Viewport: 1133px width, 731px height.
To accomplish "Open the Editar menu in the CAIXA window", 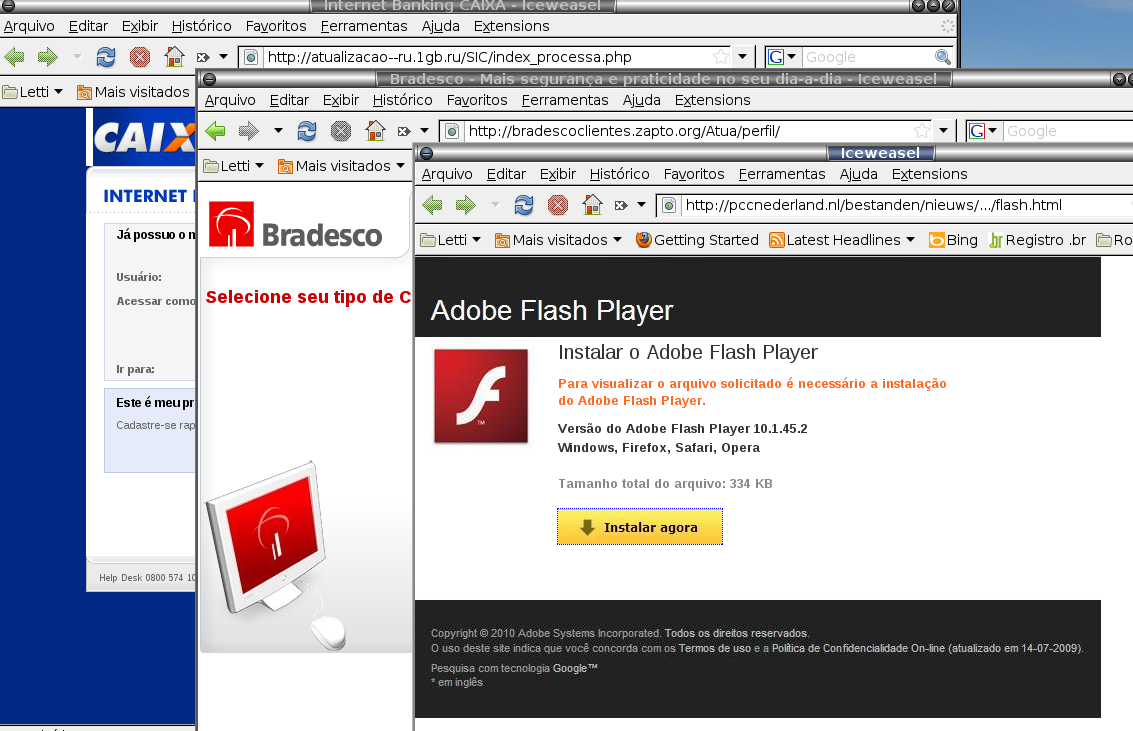I will (88, 26).
